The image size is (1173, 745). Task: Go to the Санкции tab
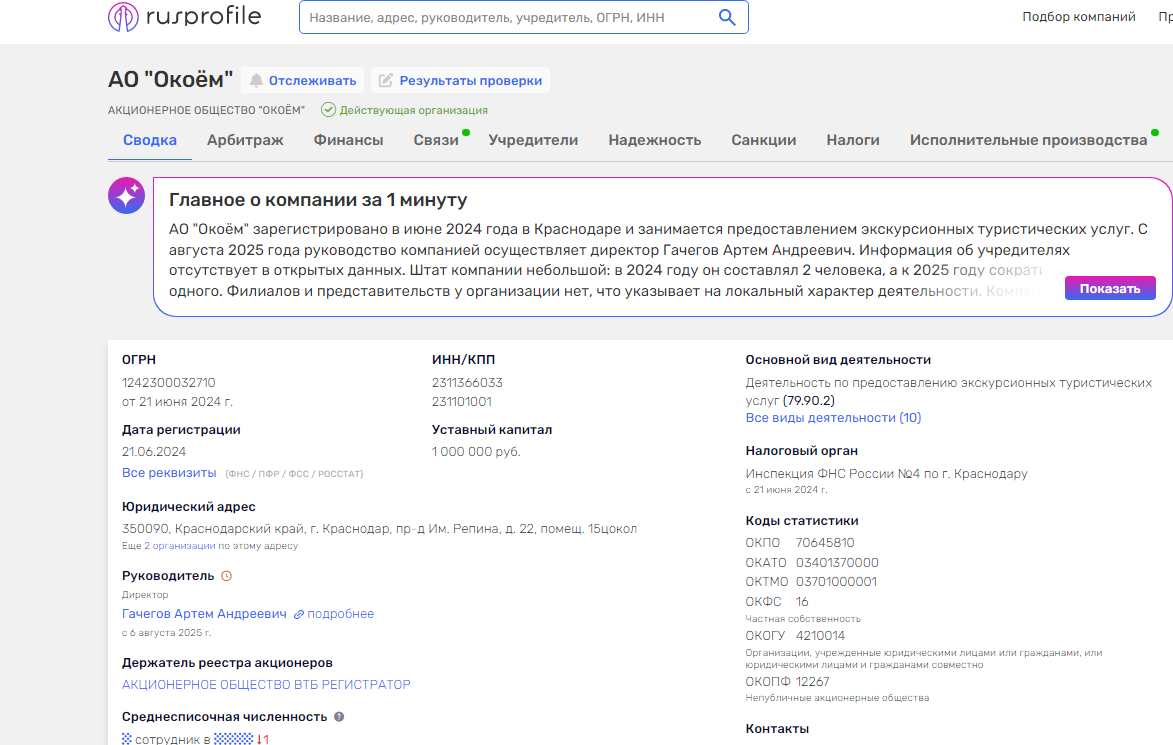[x=764, y=140]
